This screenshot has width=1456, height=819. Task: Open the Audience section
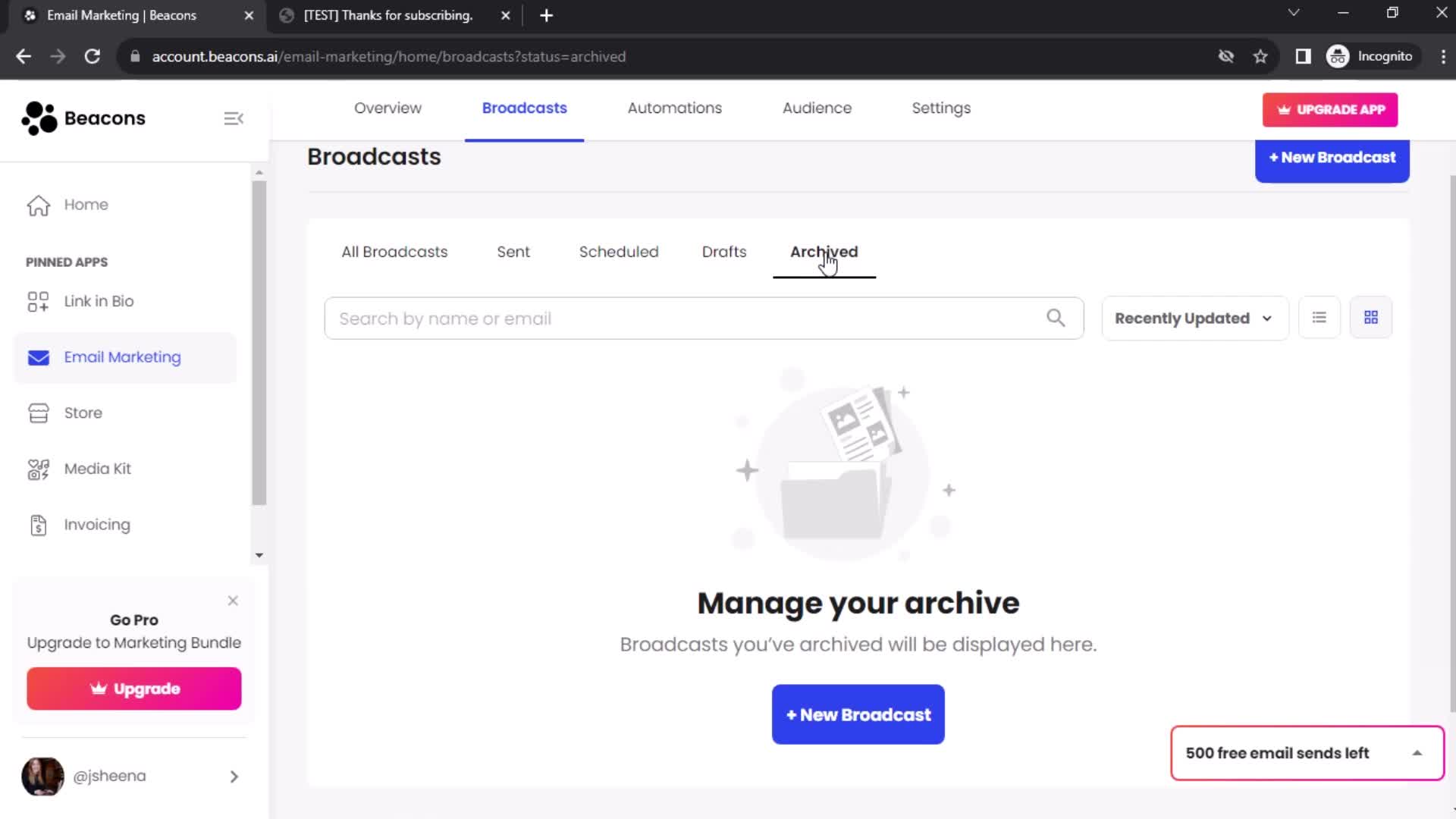click(x=817, y=108)
